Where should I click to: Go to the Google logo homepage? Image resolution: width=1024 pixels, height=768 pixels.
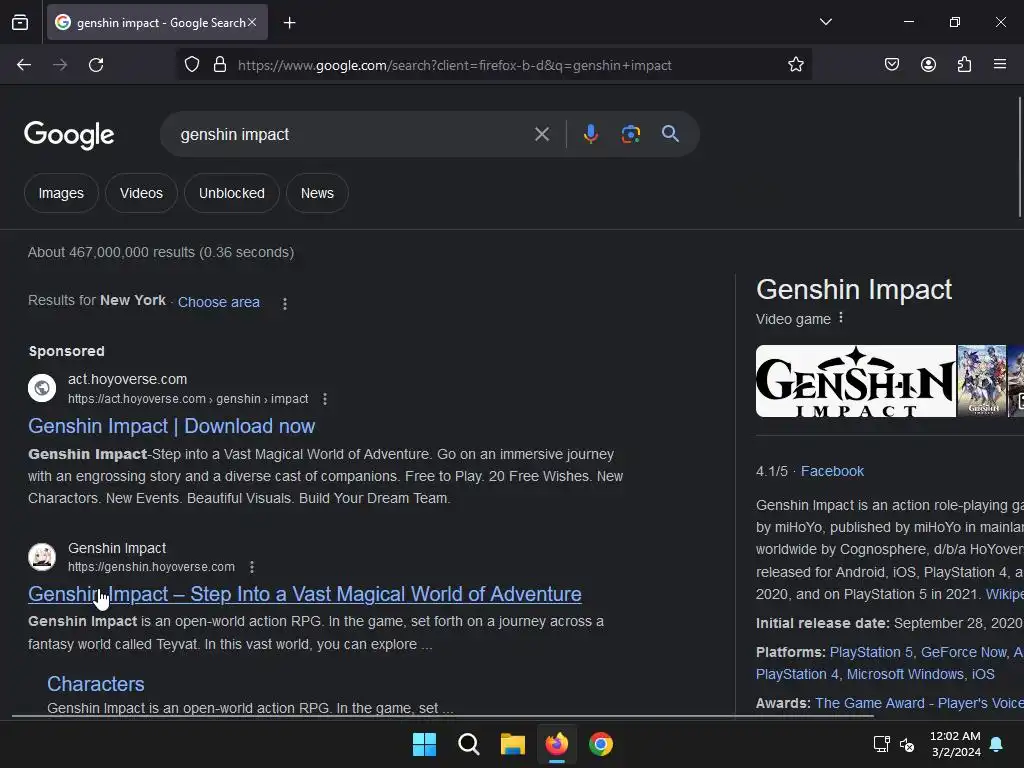tap(69, 135)
